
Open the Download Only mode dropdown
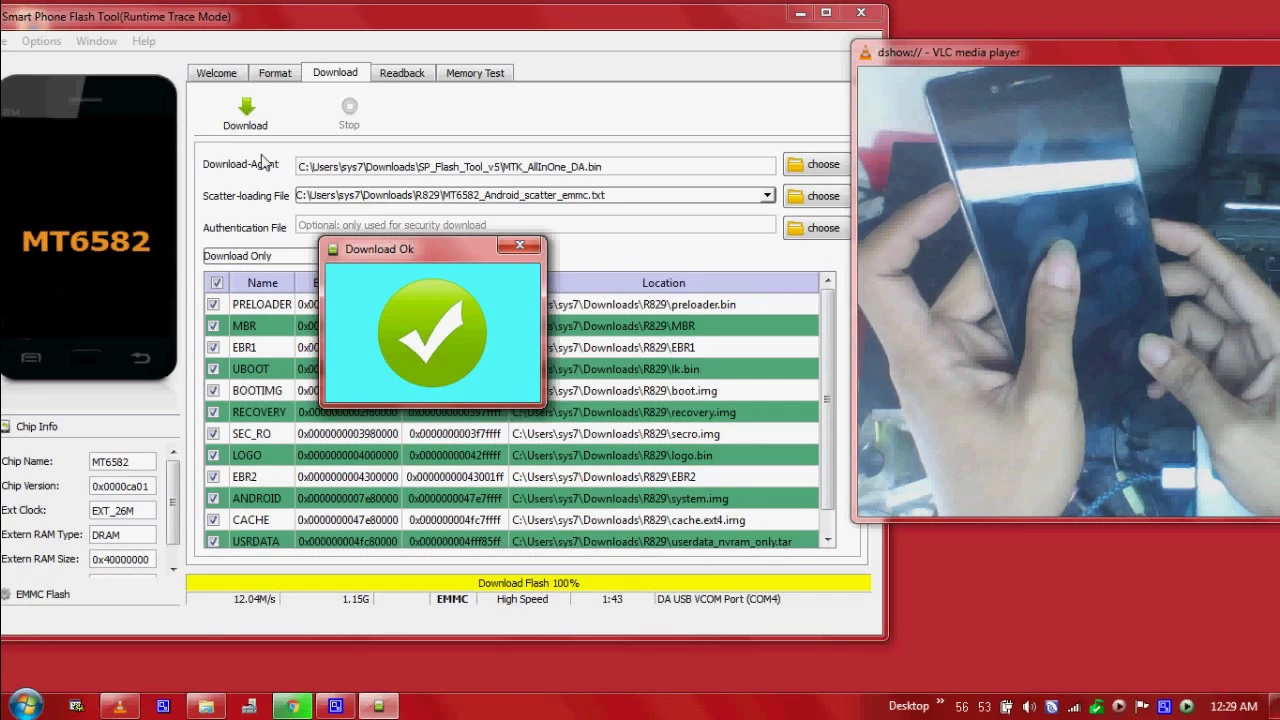pos(260,256)
